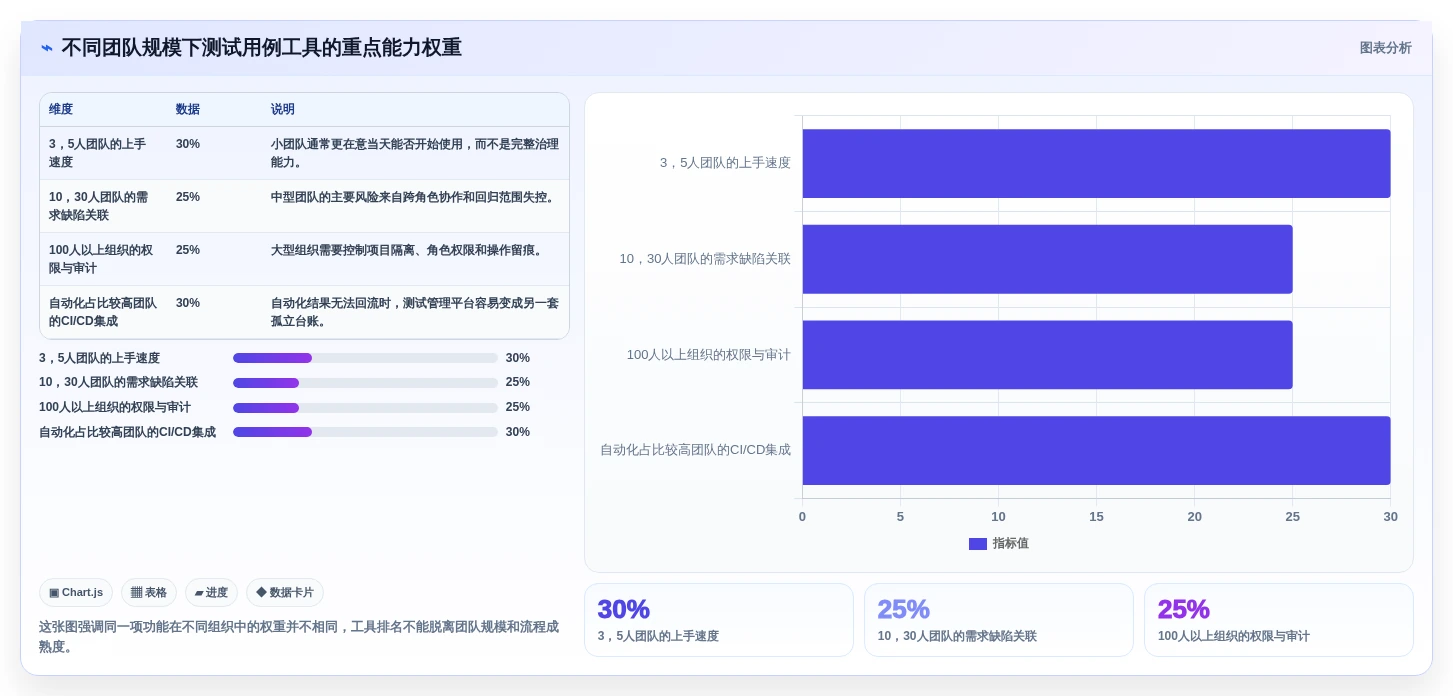Click the 数据卡片 tag chip

pyautogui.click(x=285, y=593)
